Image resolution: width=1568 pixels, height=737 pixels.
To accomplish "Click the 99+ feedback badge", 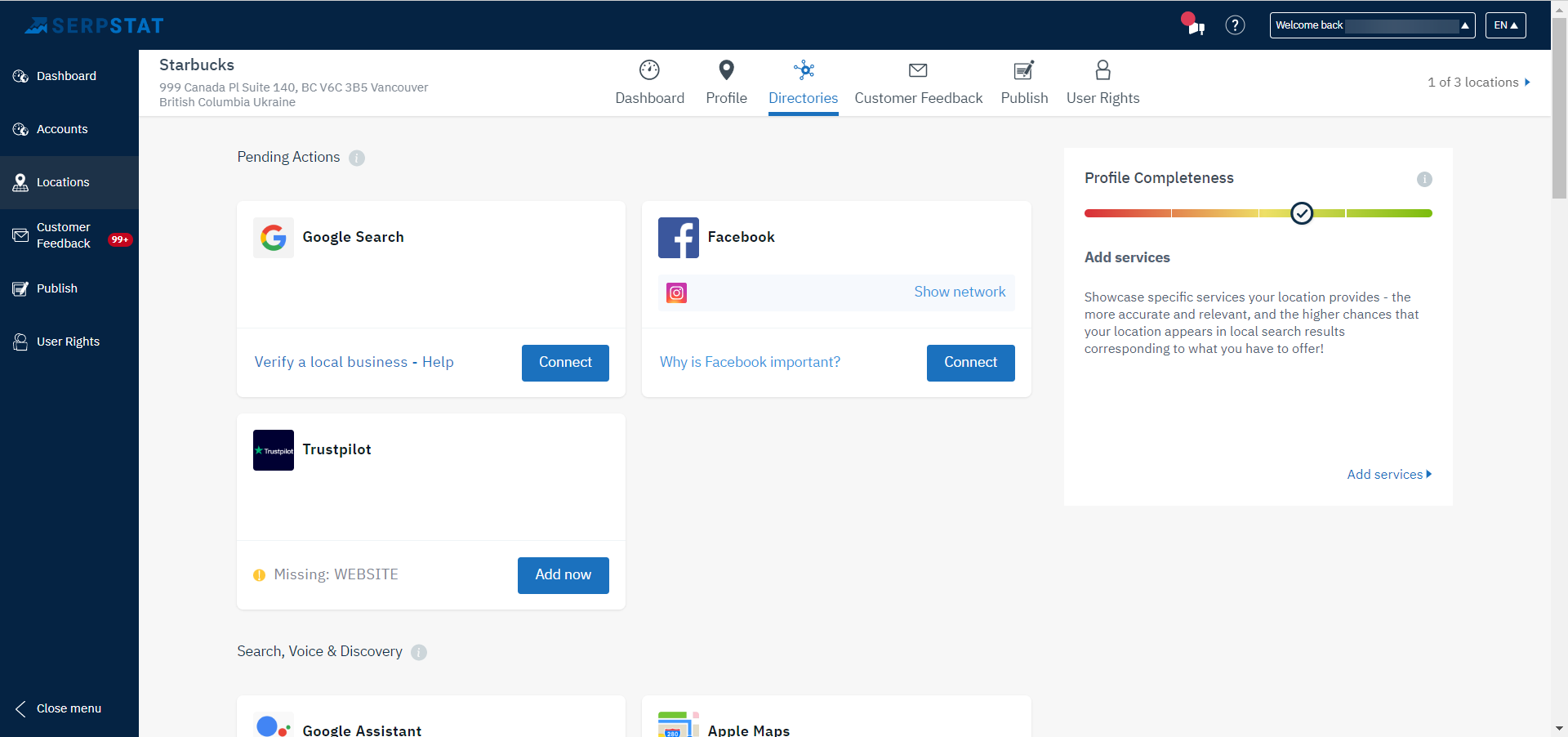I will click(120, 239).
